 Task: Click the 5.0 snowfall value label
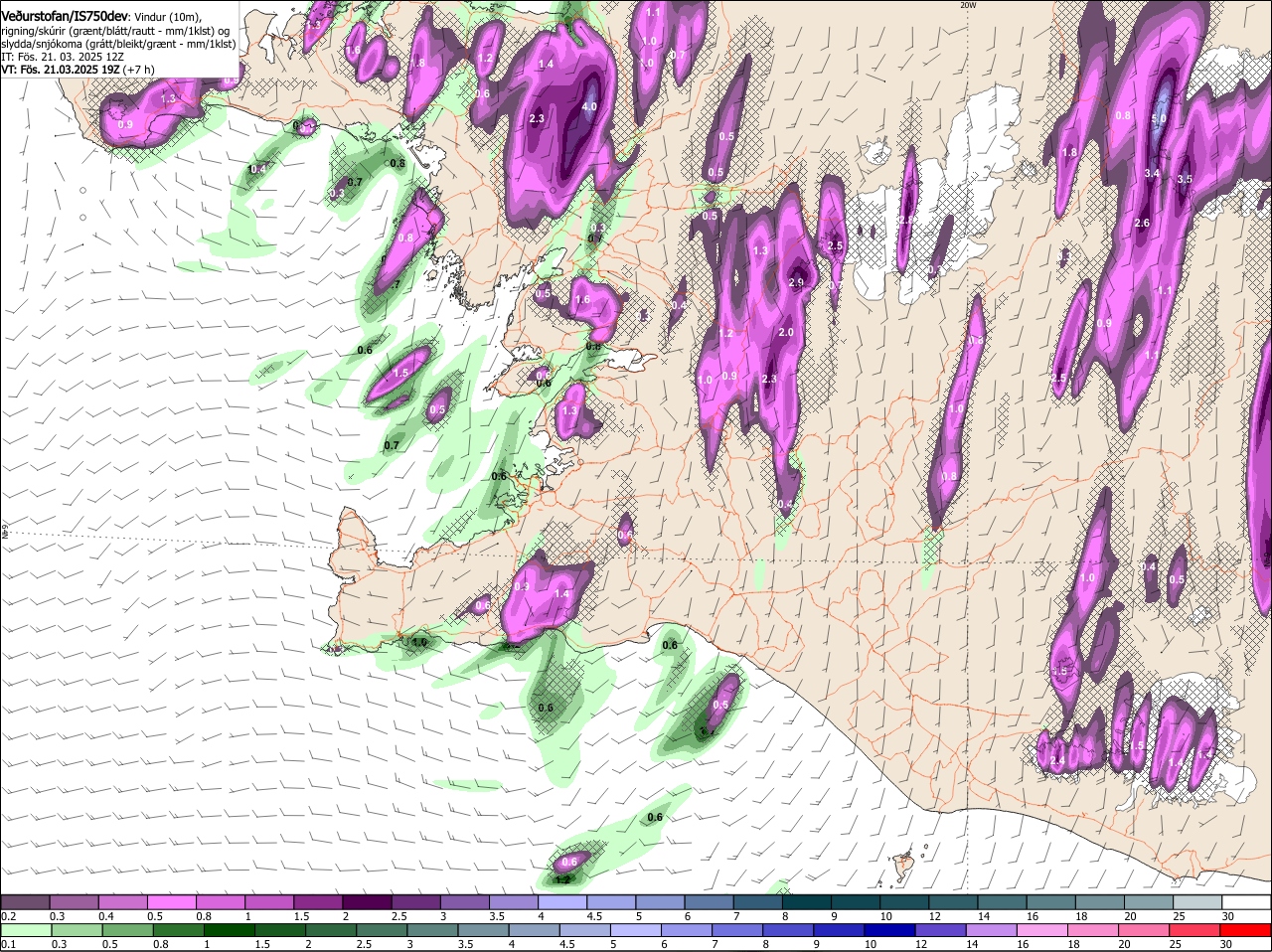point(1159,118)
